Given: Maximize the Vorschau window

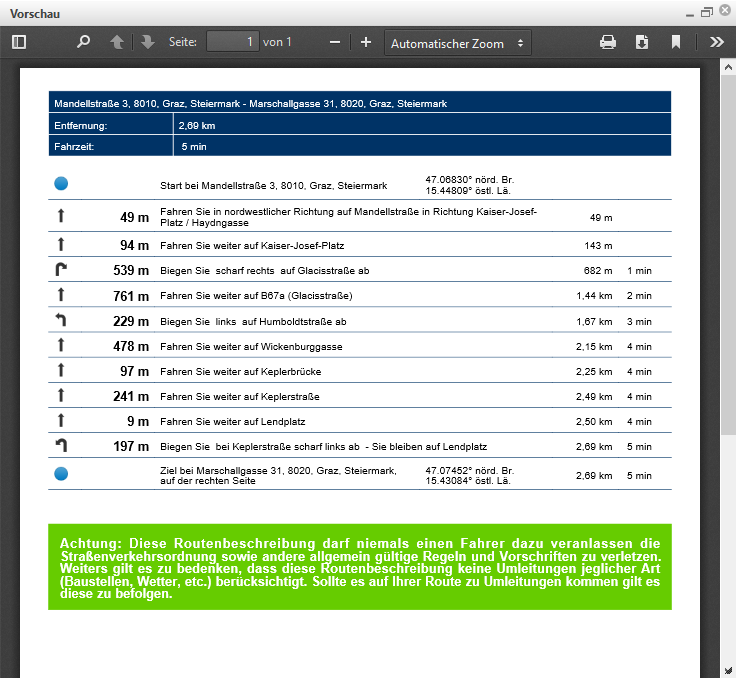Looking at the screenshot, I should tap(706, 12).
